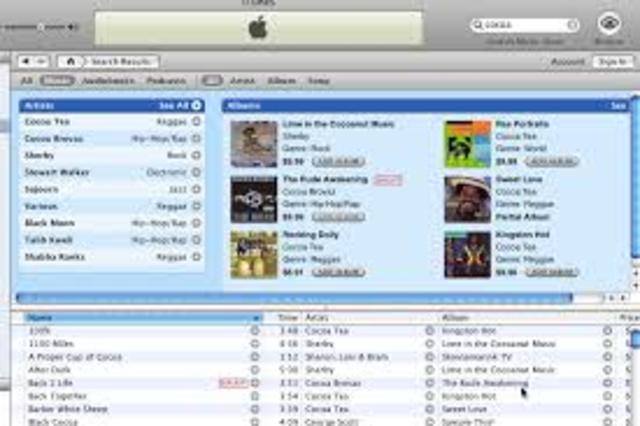
Task: Select the song After Dark
Action: [49, 370]
